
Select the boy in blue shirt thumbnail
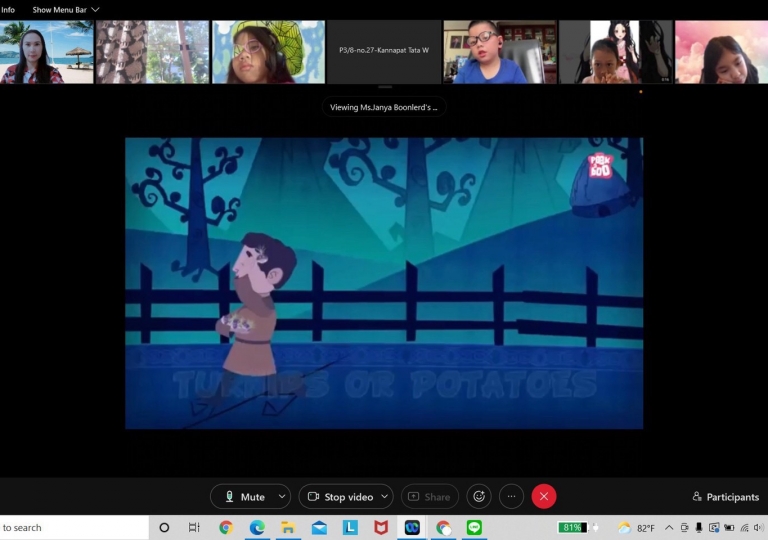(500, 52)
